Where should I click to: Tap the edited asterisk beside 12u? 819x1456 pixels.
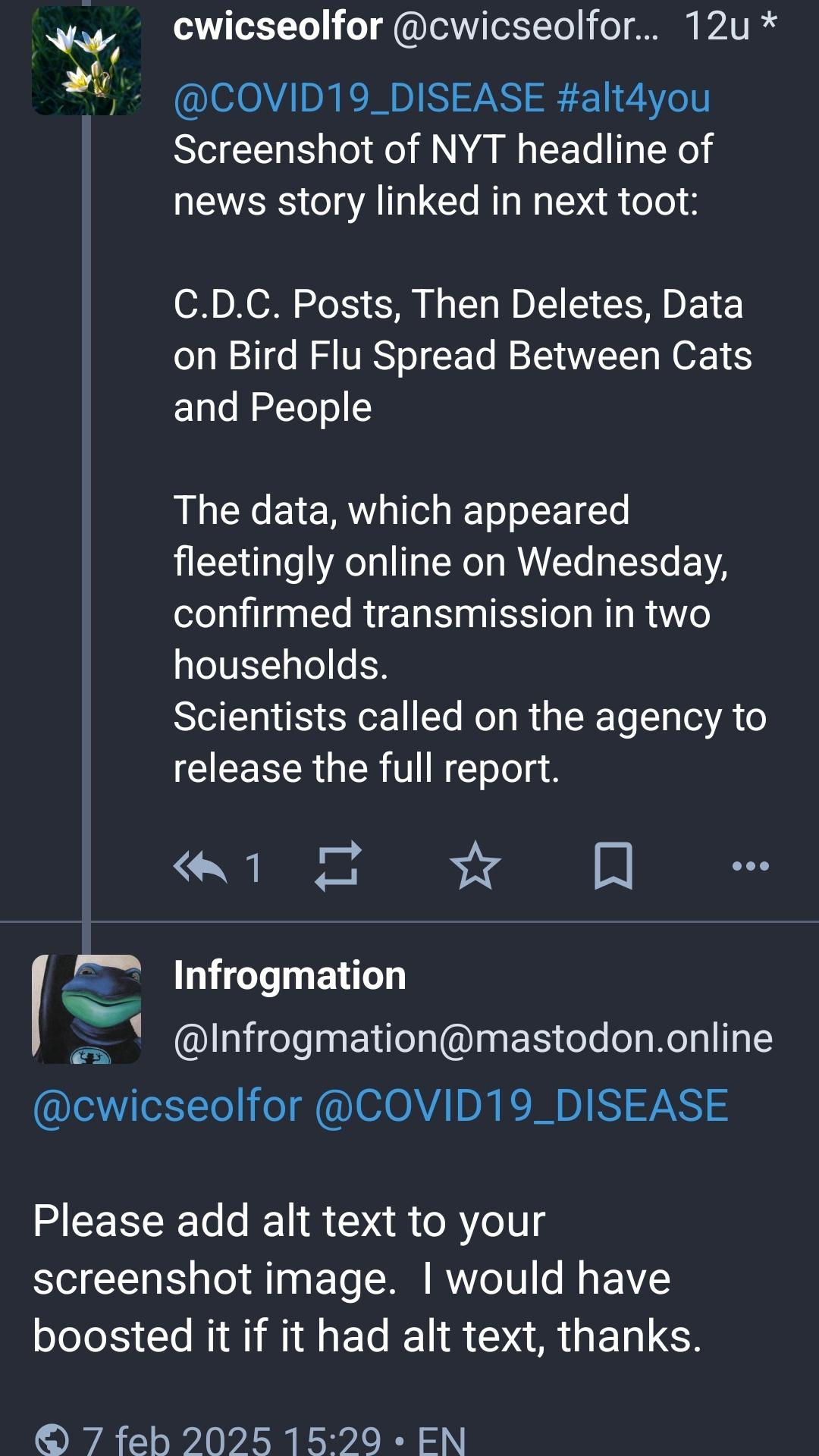pyautogui.click(x=768, y=23)
